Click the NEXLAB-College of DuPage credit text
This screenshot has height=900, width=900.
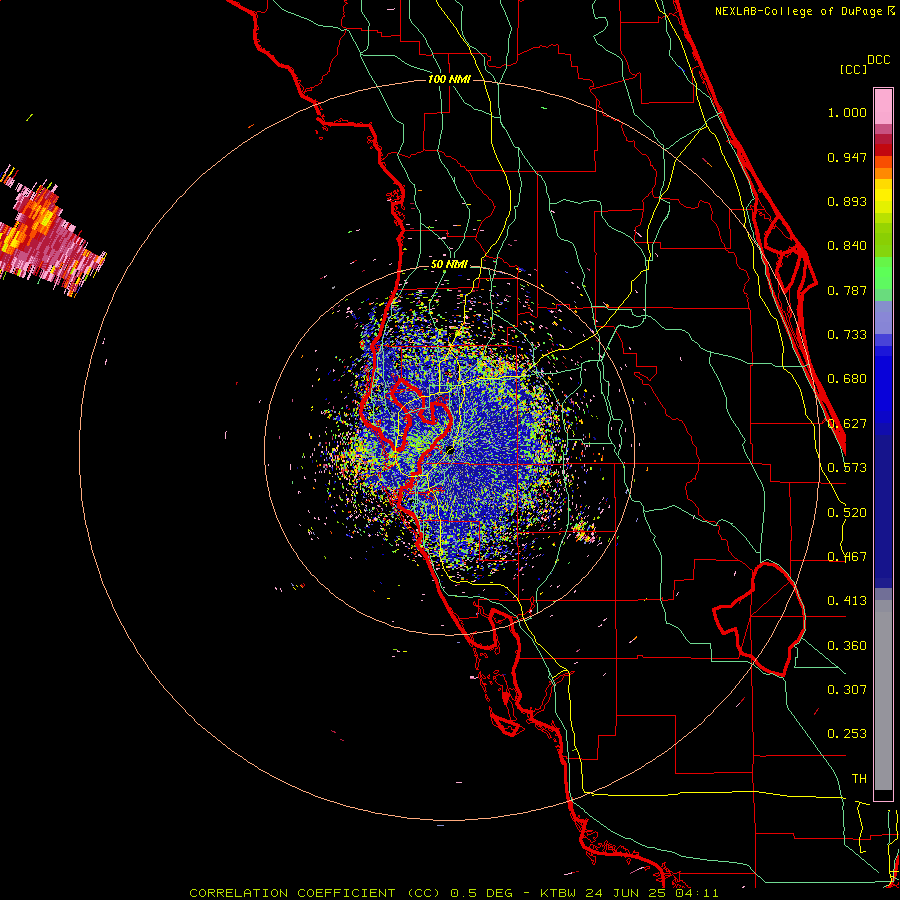coord(798,11)
